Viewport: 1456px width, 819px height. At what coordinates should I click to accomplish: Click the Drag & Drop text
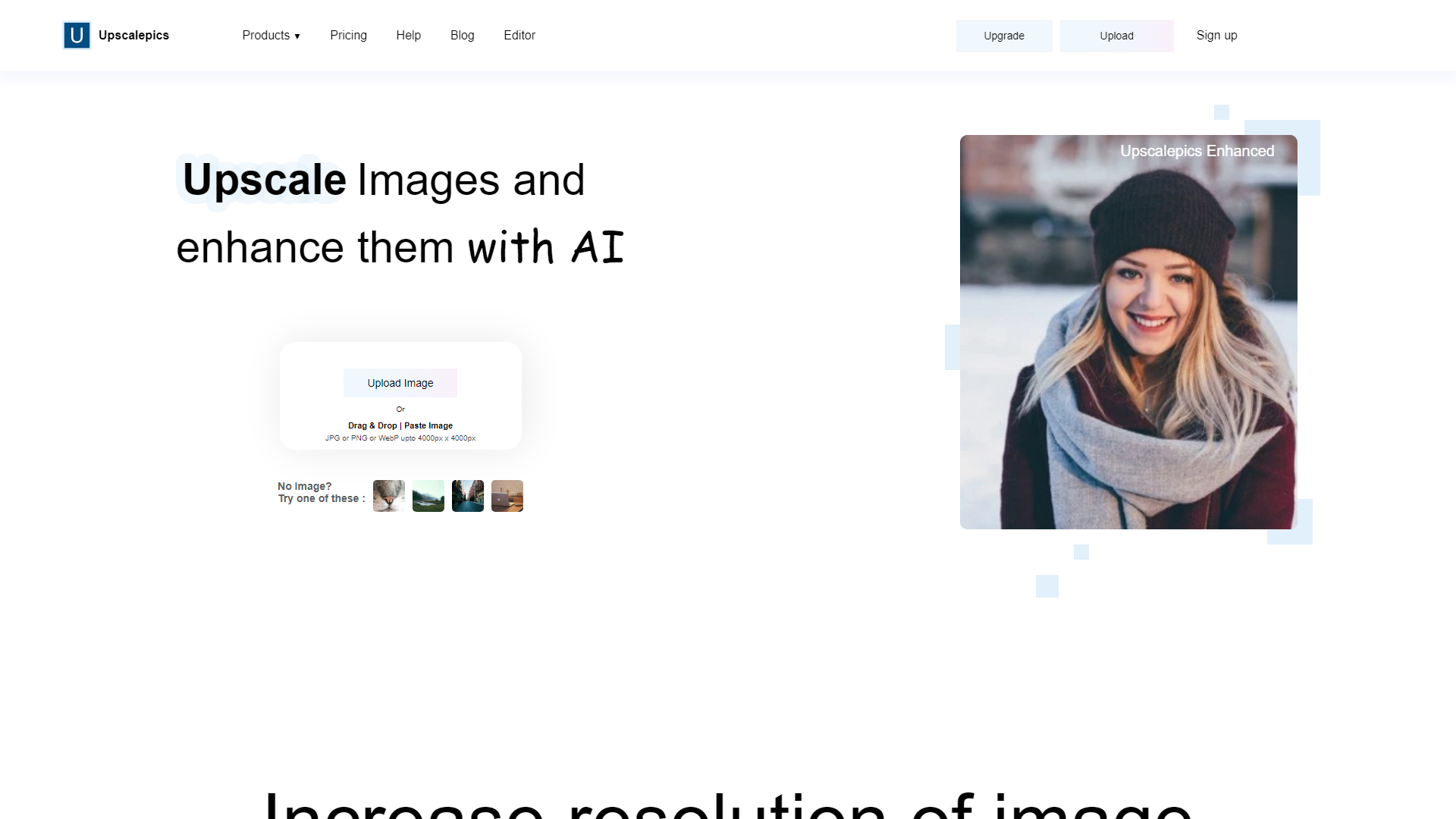[x=372, y=425]
